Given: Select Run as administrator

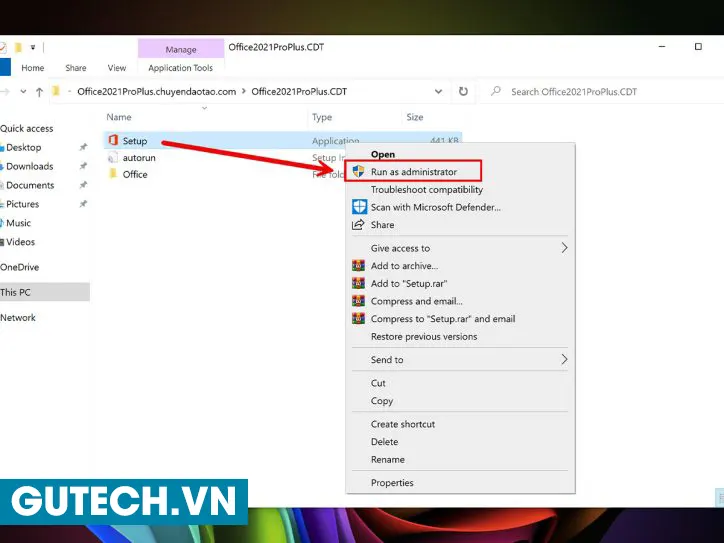Looking at the screenshot, I should pos(414,172).
